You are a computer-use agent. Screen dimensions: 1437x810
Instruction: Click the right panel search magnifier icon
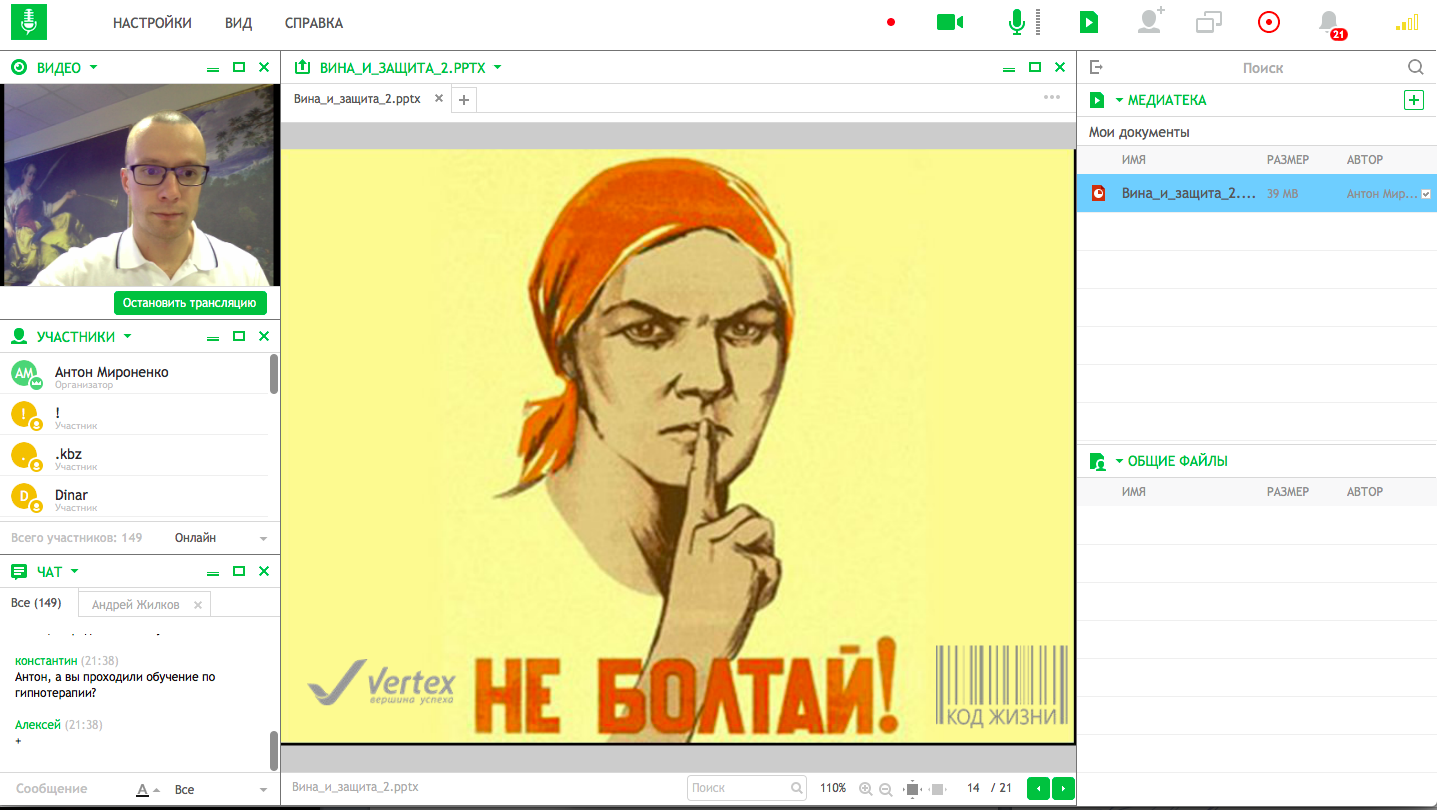coord(1415,67)
